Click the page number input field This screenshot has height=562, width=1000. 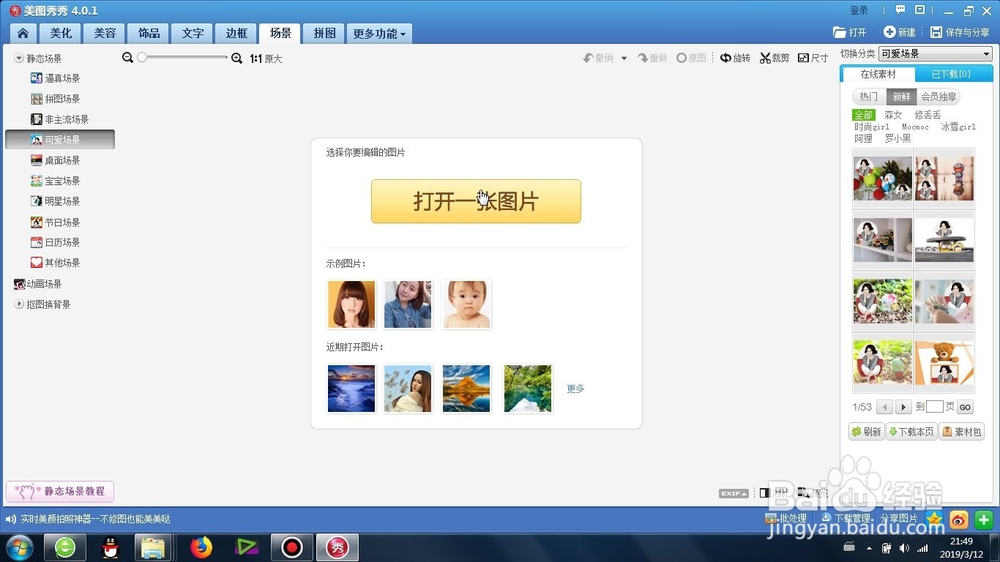coord(934,406)
